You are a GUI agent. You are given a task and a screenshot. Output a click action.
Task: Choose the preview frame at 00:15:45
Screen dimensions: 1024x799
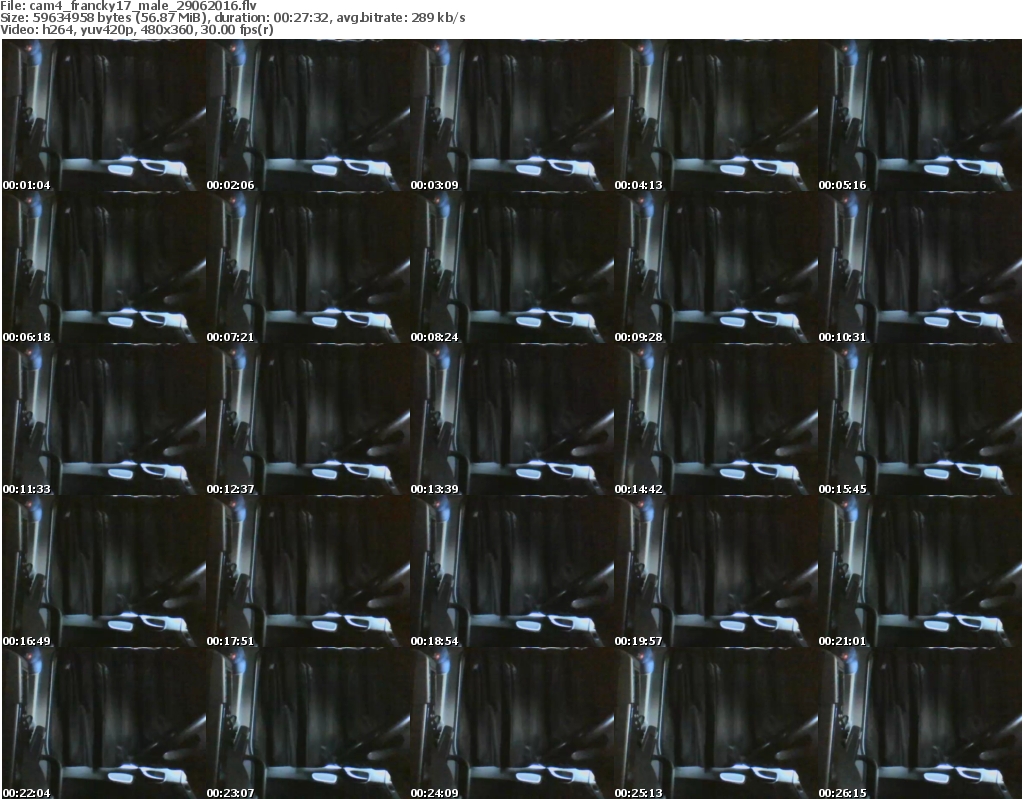pos(920,420)
